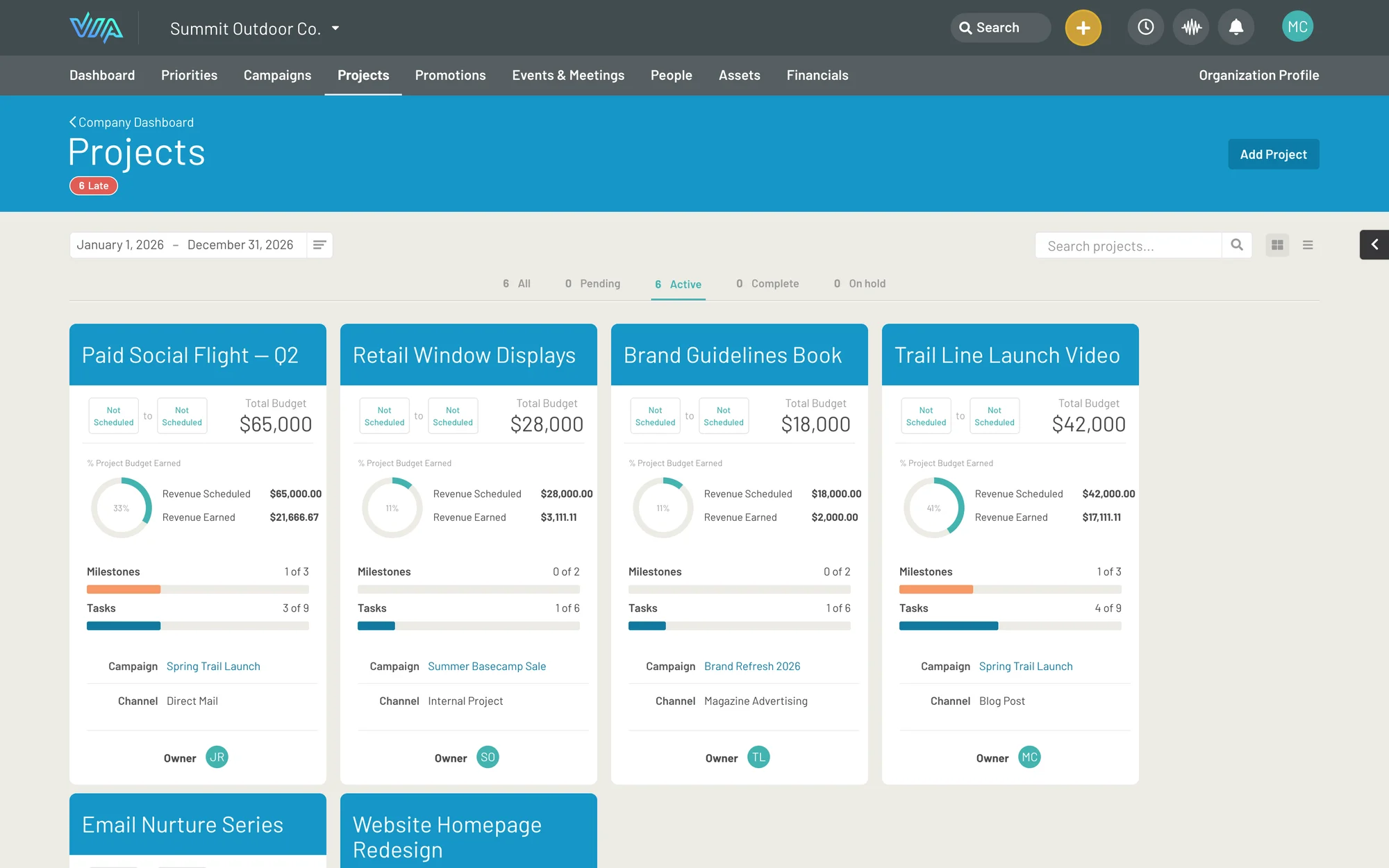Image resolution: width=1389 pixels, height=868 pixels.
Task: Open the date range filter options icon
Action: (319, 245)
